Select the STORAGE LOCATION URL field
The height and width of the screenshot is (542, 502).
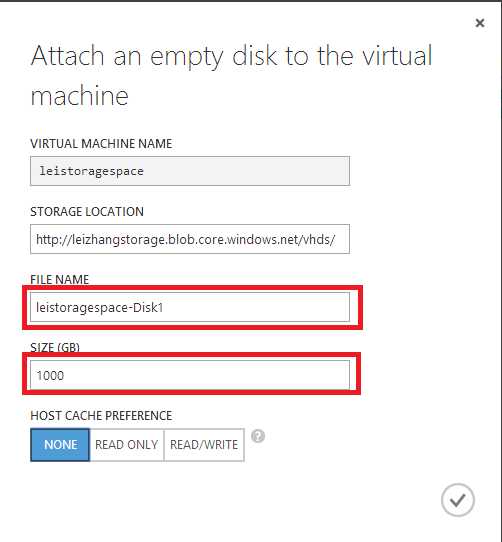tap(190, 239)
